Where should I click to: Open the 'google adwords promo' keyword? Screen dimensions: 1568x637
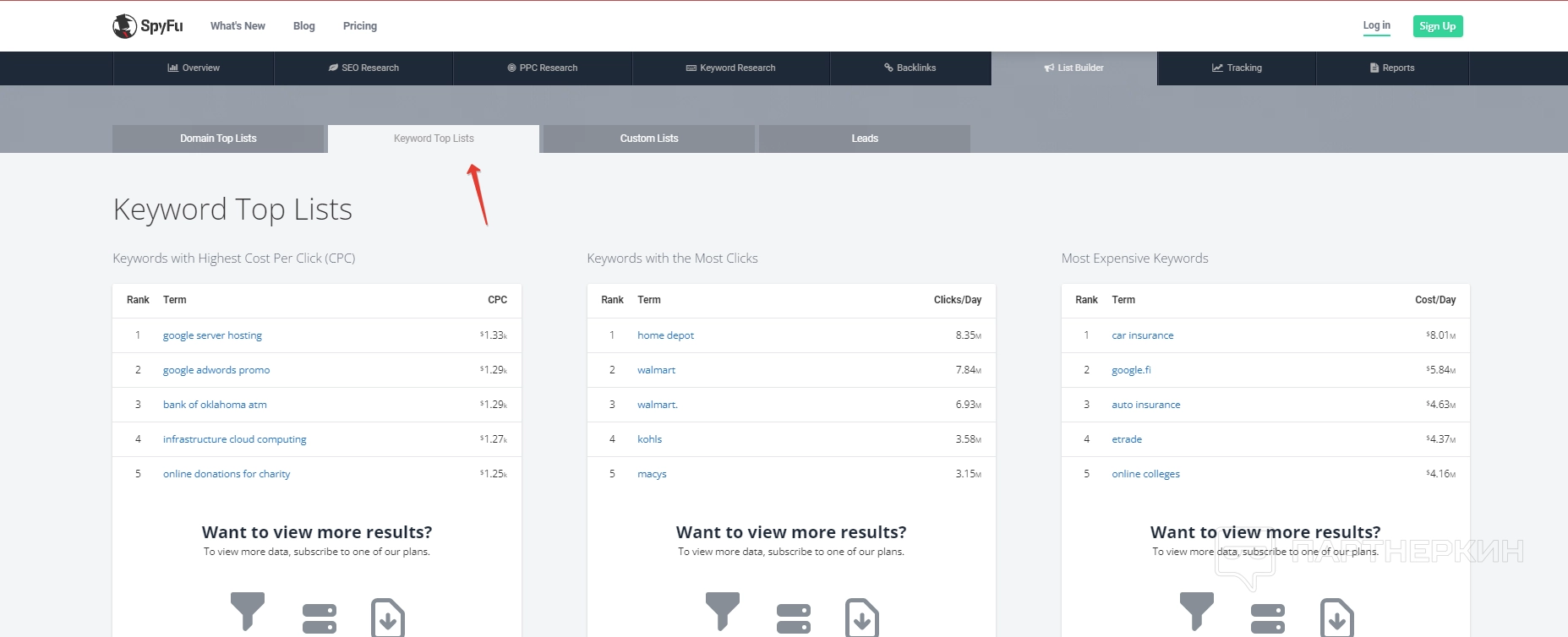(216, 370)
